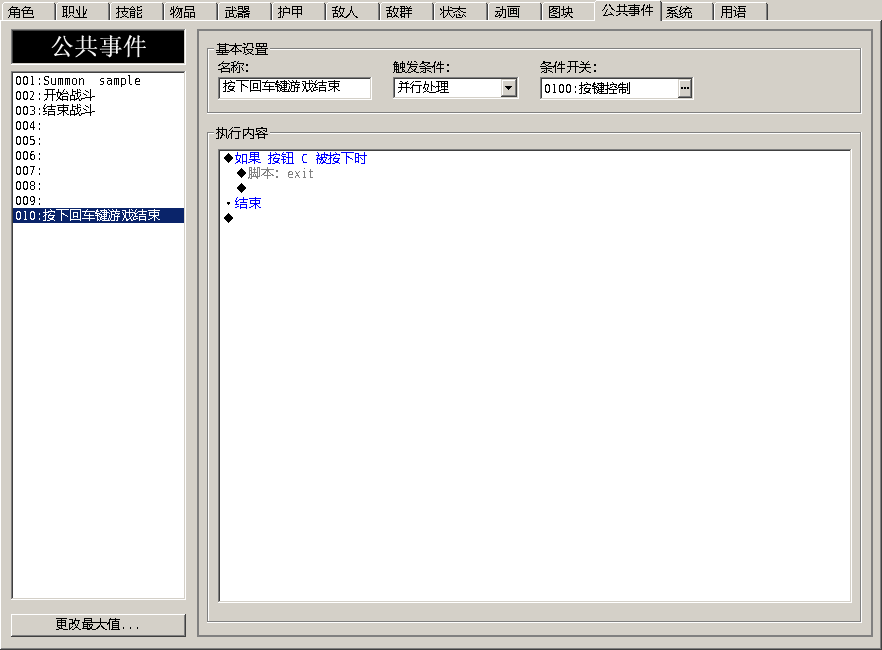Click the 并行处理 trigger combo box
This screenshot has height=650, width=882.
(x=456, y=88)
